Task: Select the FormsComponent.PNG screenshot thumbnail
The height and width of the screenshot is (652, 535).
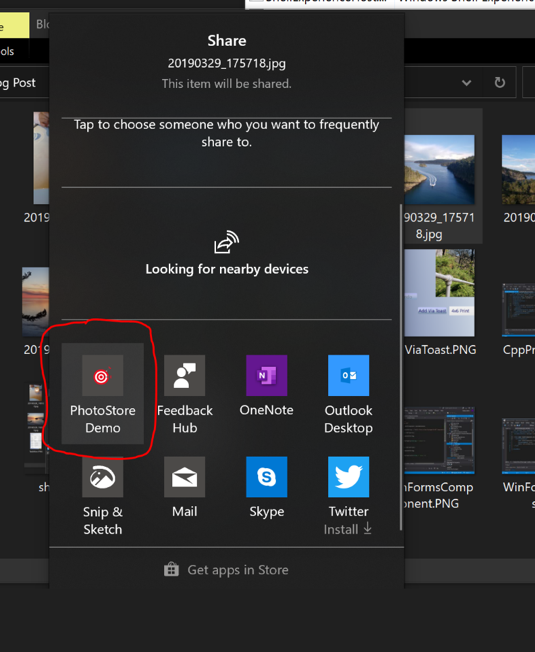Action: click(439, 440)
